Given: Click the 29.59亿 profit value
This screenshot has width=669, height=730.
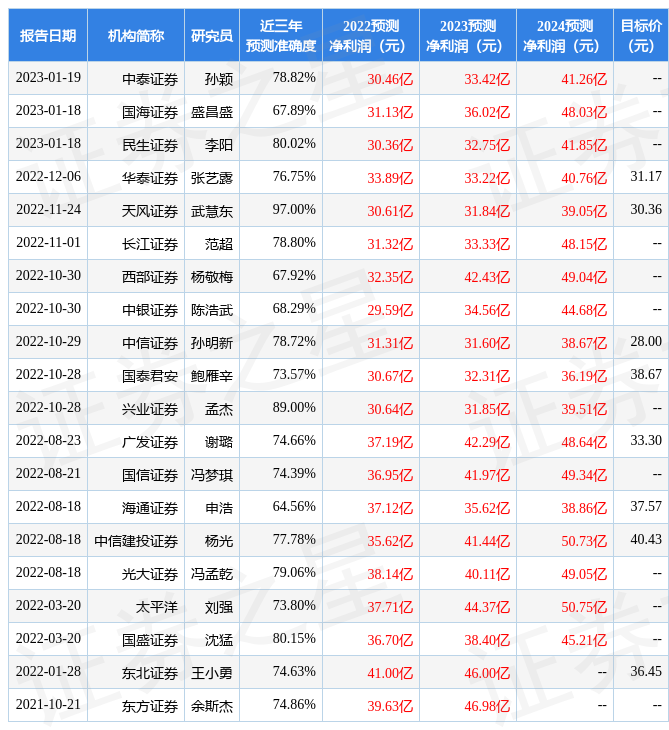Looking at the screenshot, I should [x=390, y=311].
